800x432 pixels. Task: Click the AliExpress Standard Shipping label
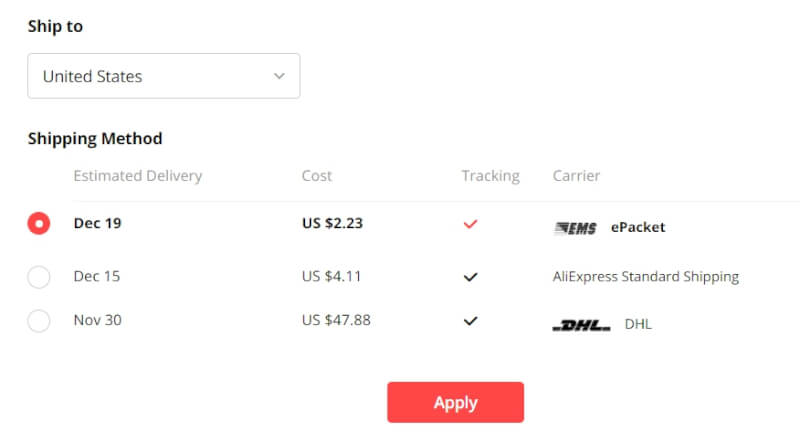pyautogui.click(x=645, y=277)
